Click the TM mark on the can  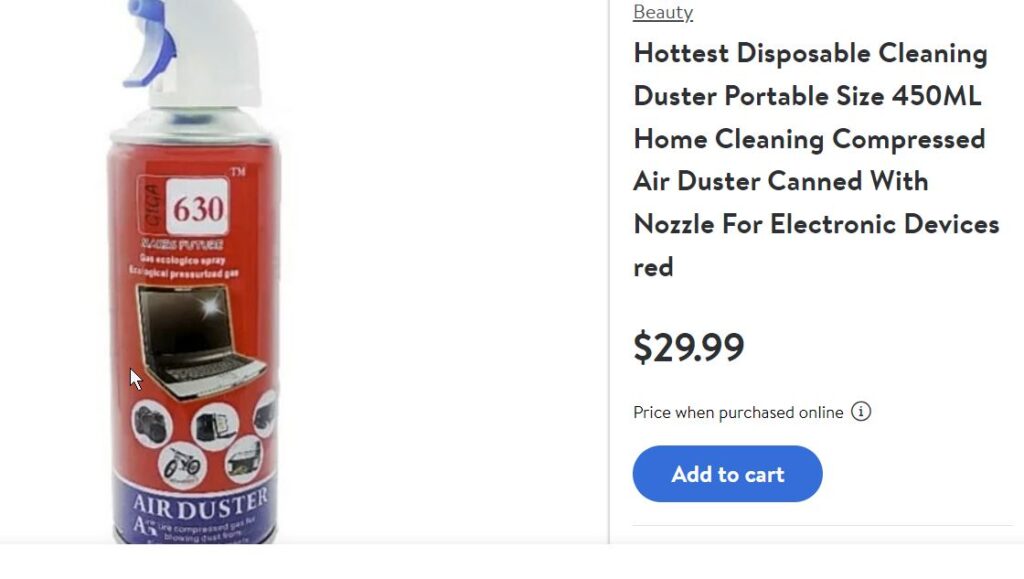tap(238, 172)
